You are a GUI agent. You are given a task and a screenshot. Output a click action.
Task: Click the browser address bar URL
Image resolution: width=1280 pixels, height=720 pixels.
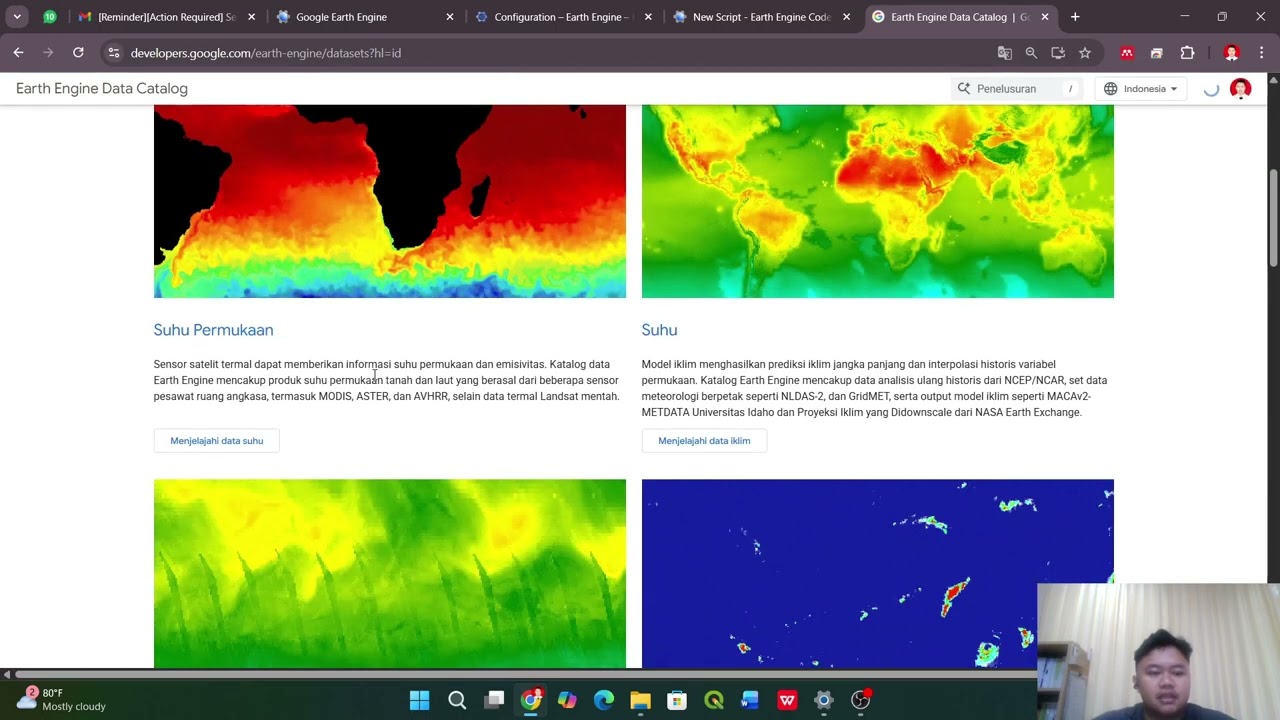tap(266, 53)
